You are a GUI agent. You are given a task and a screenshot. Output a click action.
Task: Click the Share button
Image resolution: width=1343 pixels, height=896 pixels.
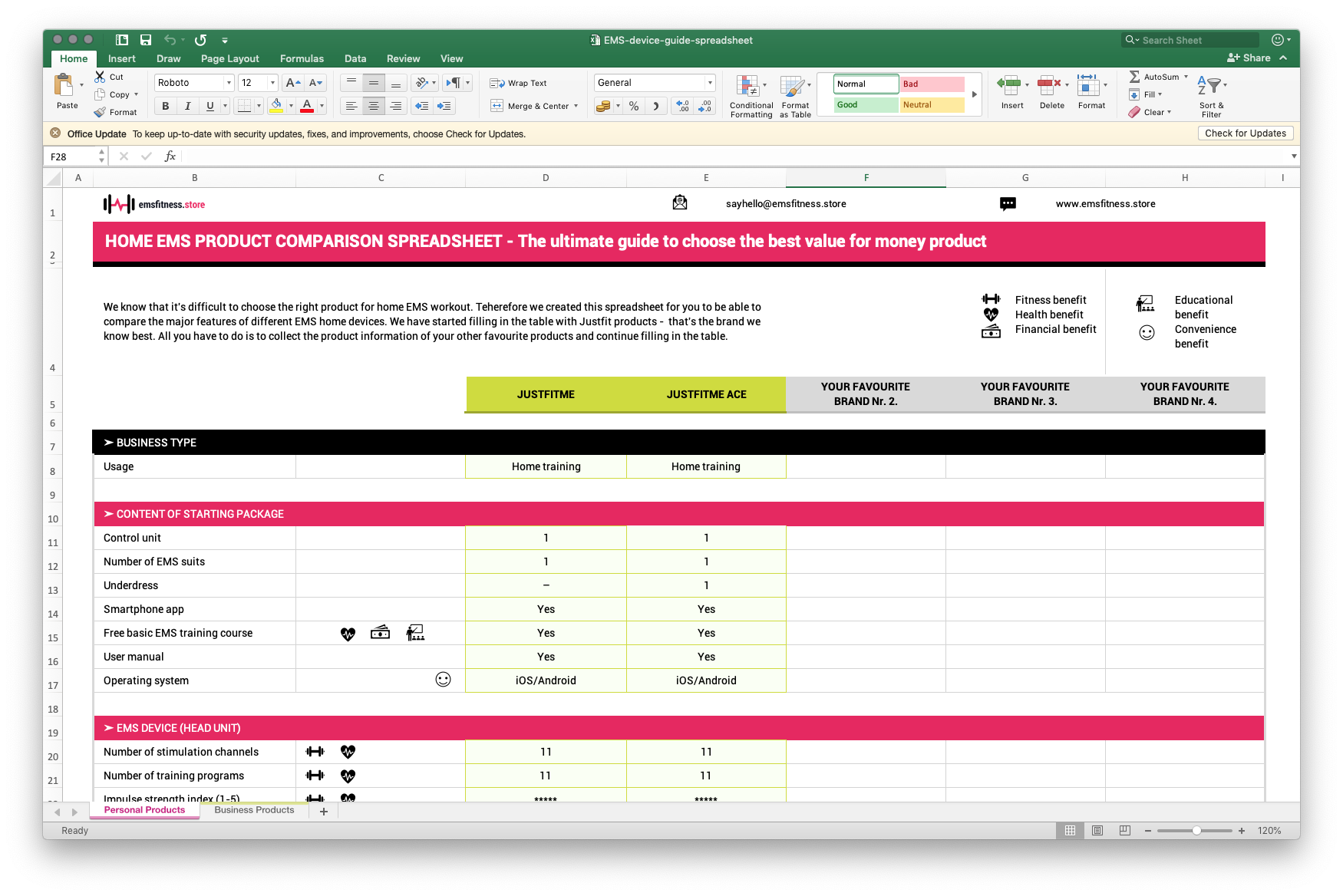point(1249,58)
